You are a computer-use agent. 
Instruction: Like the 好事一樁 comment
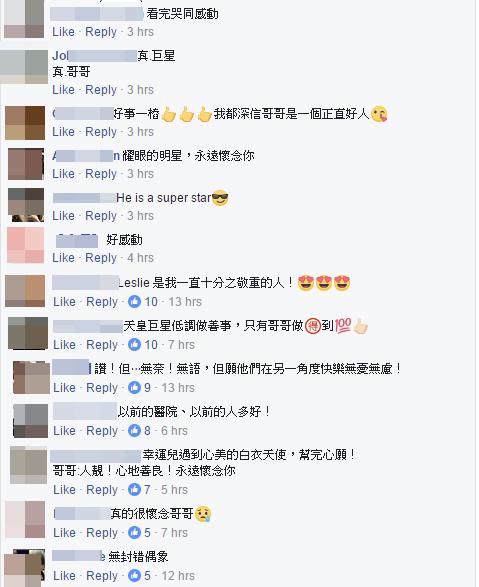[63, 132]
